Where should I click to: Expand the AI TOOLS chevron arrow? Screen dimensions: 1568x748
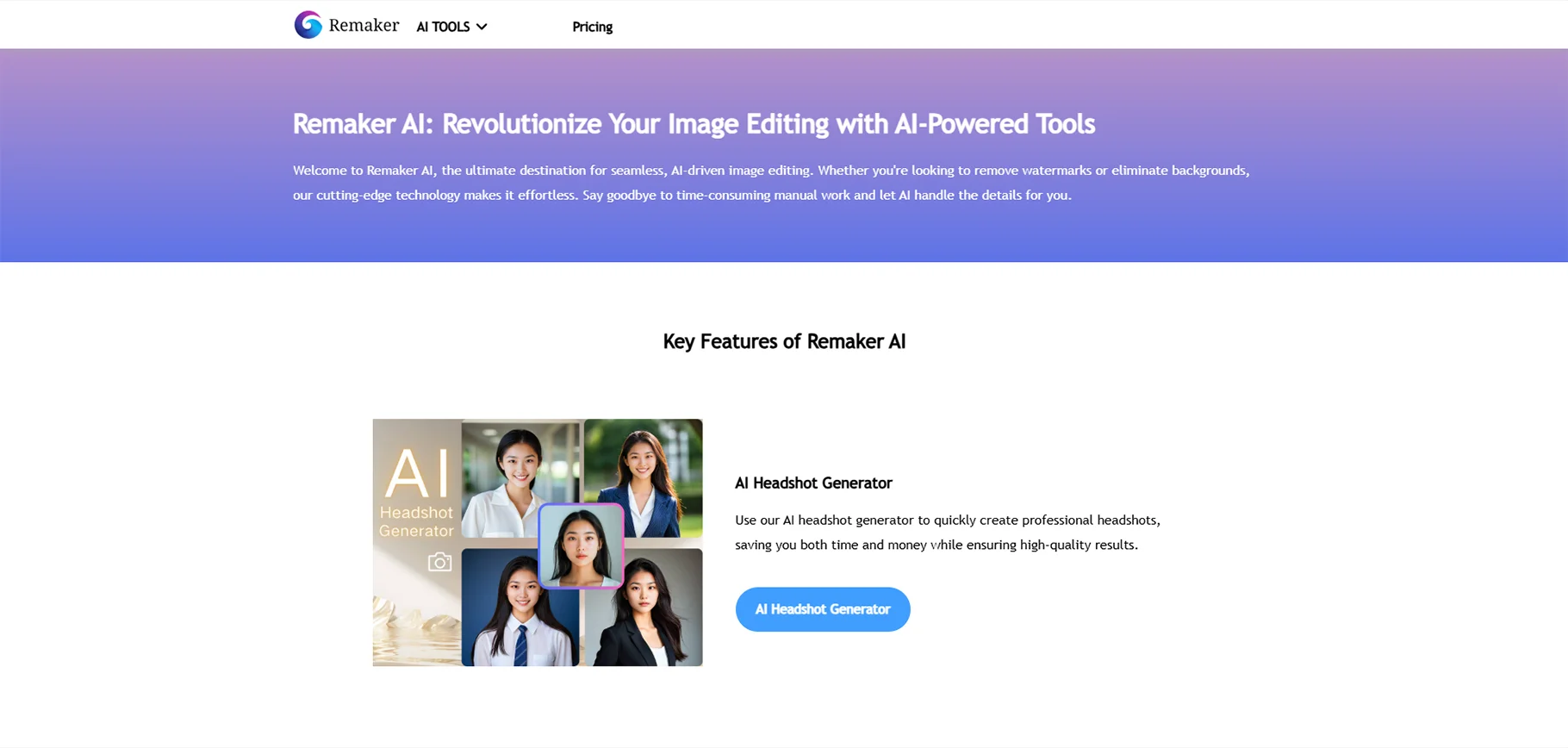482,27
